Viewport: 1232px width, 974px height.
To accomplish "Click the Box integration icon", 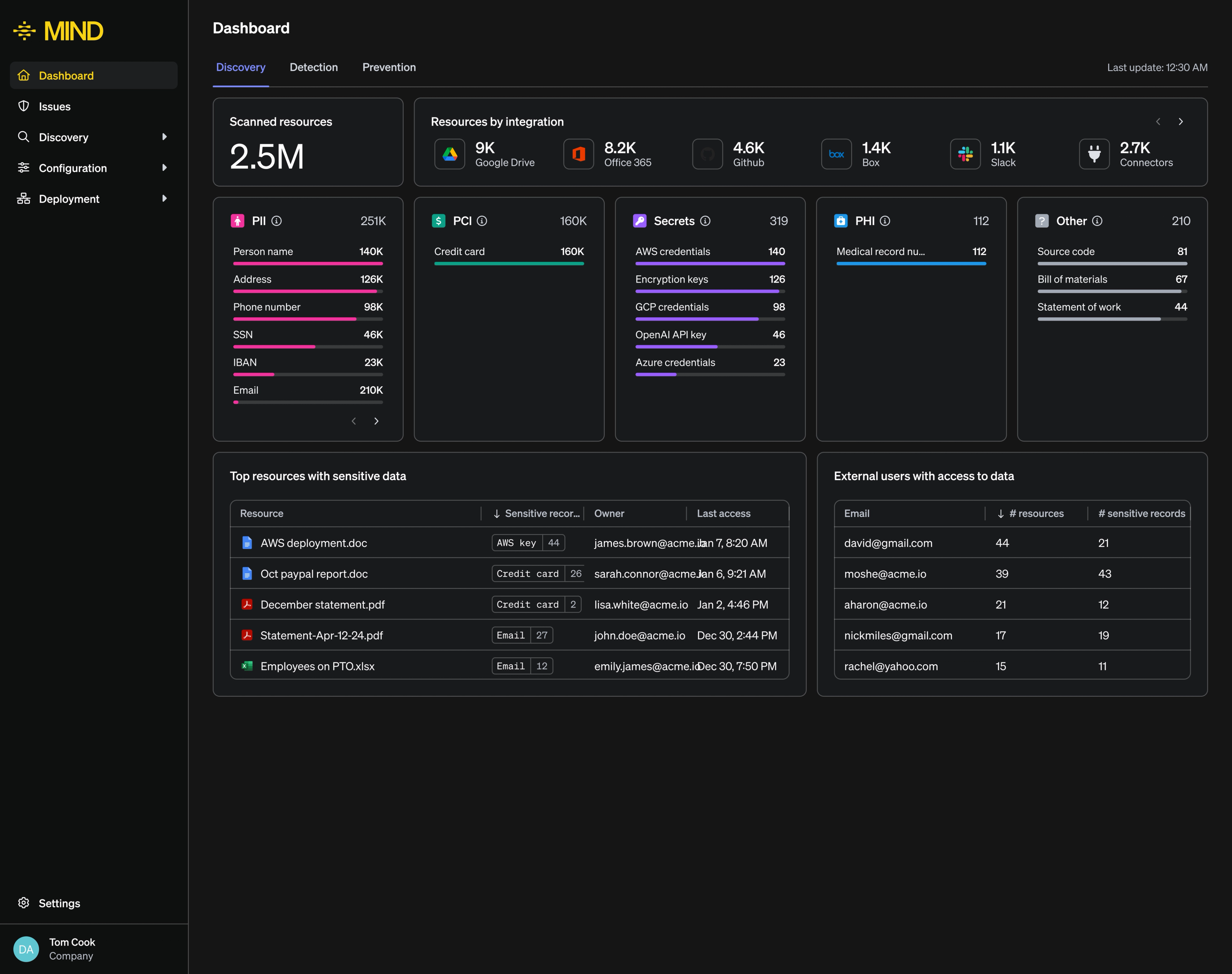I will [x=836, y=154].
